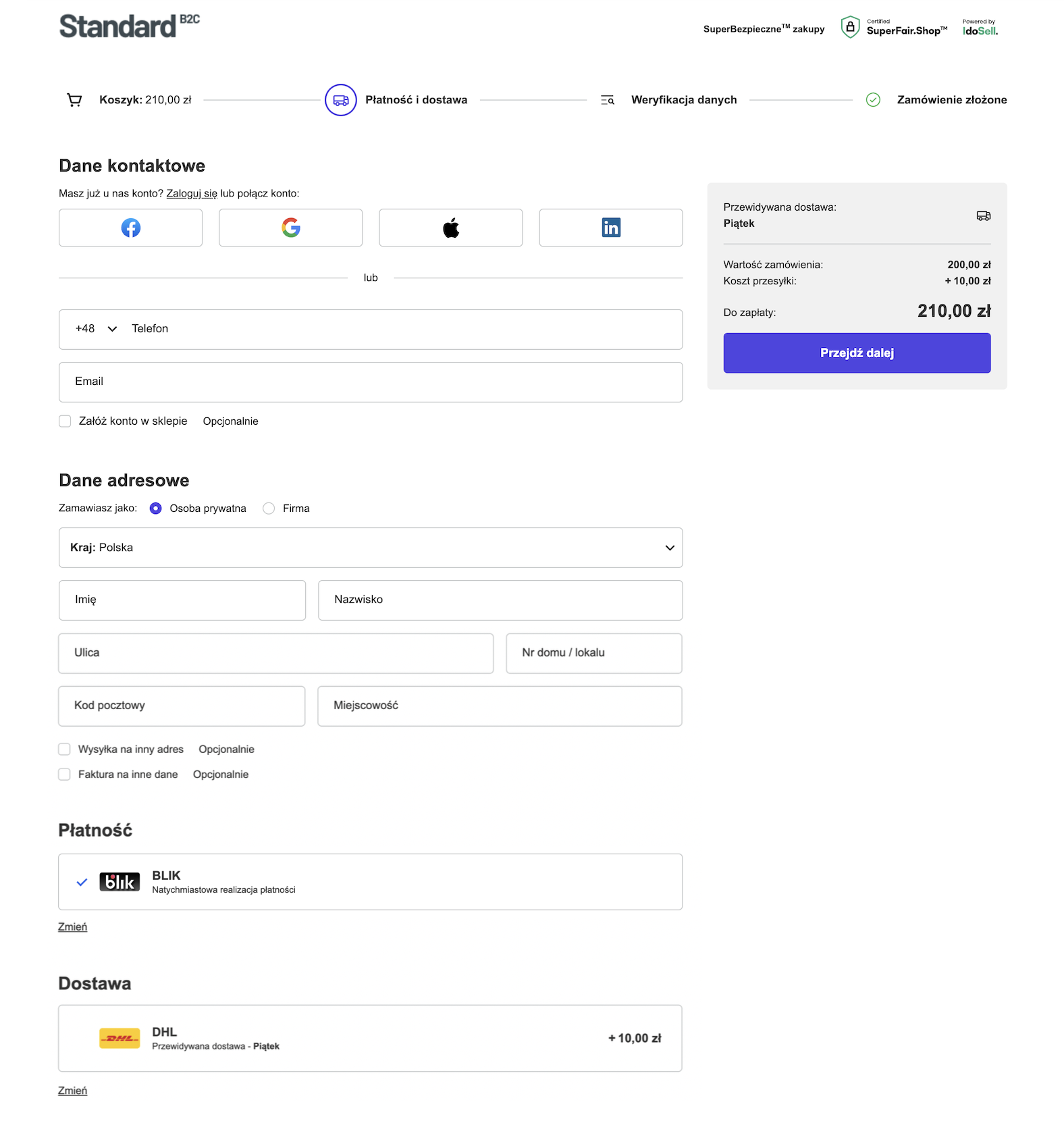This screenshot has width=1064, height=1144.
Task: Click the BLIK payment logo
Action: [119, 882]
